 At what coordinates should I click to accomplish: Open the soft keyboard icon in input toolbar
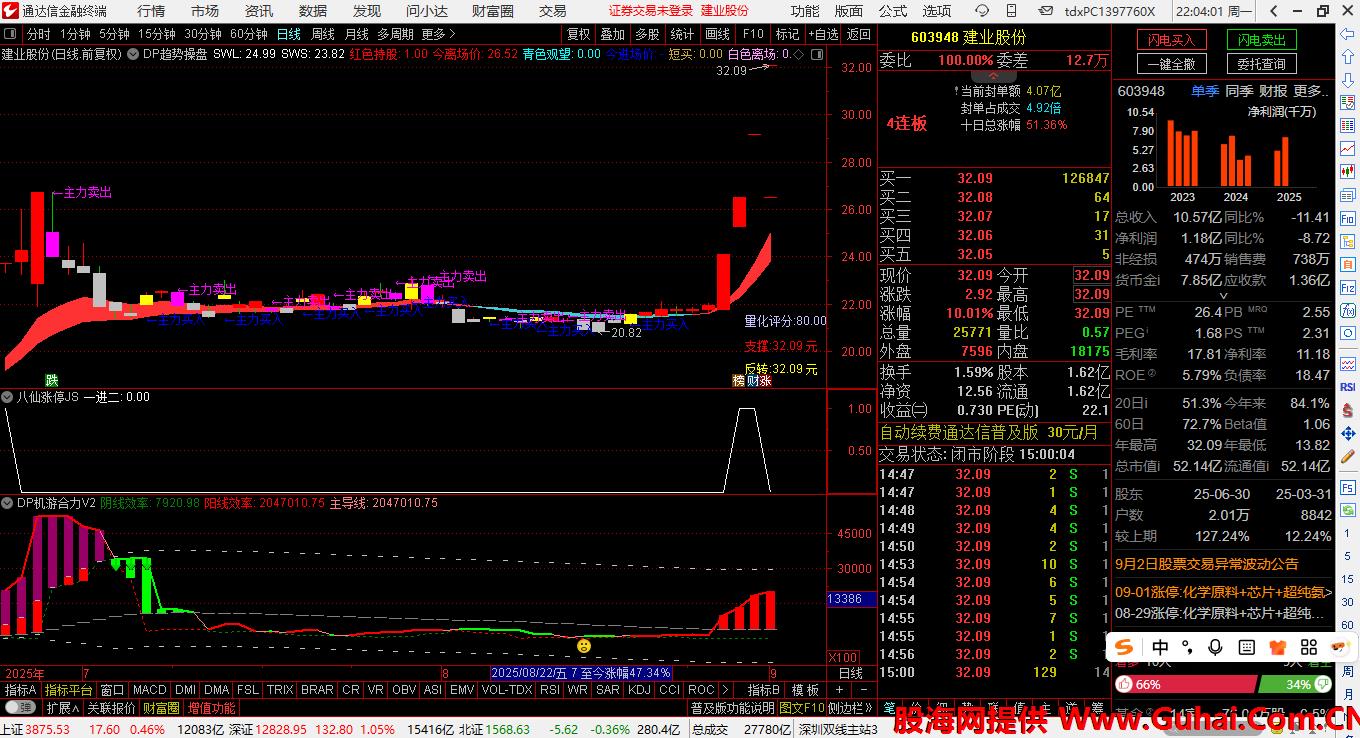click(x=1246, y=646)
